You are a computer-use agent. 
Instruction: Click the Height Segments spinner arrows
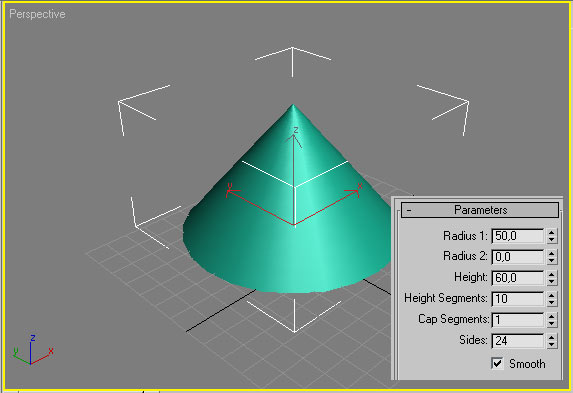551,298
